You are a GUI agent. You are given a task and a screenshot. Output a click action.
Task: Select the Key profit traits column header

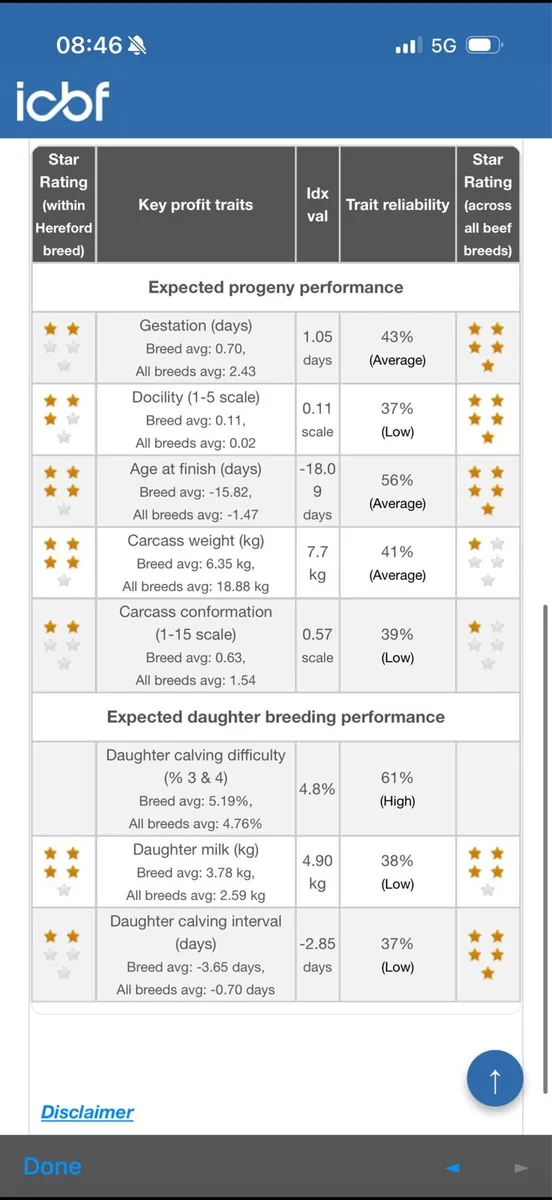click(196, 205)
